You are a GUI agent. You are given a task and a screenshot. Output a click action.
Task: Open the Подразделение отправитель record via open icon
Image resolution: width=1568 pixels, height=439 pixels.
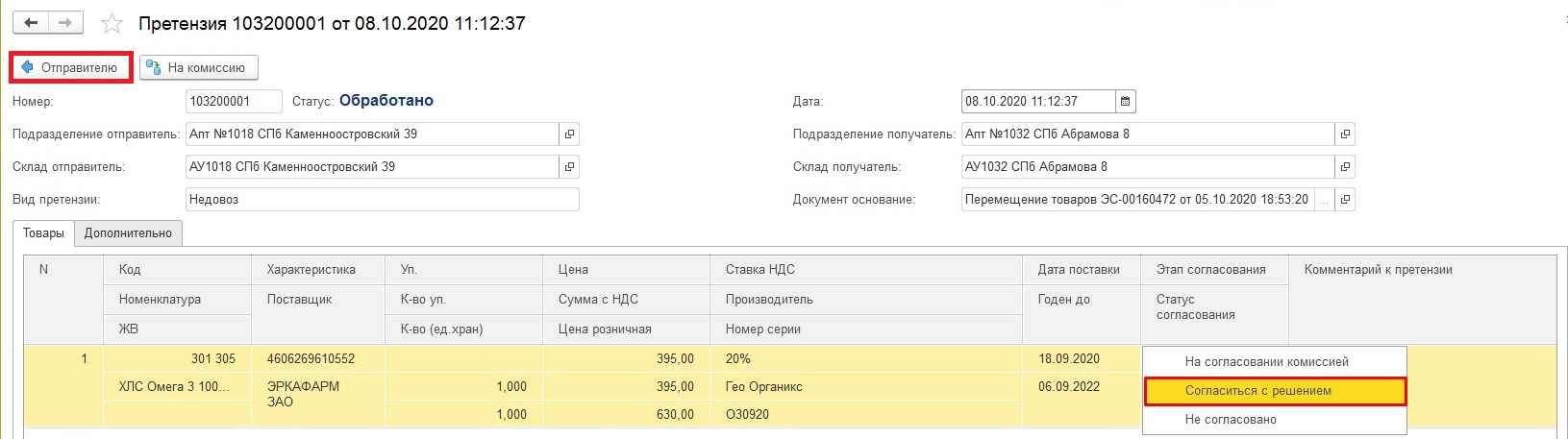click(569, 134)
